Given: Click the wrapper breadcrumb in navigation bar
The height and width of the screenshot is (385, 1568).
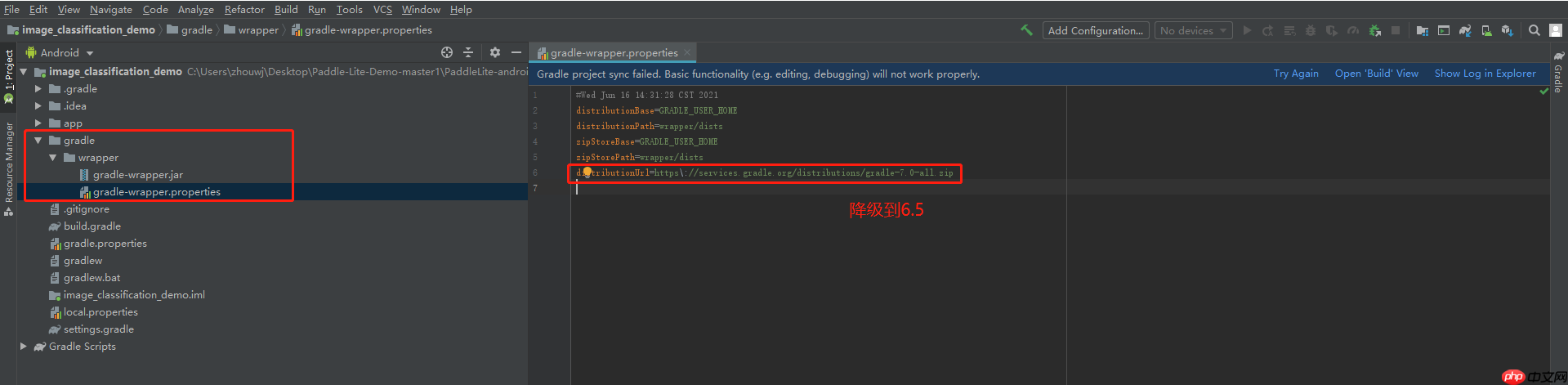Looking at the screenshot, I should [x=252, y=30].
